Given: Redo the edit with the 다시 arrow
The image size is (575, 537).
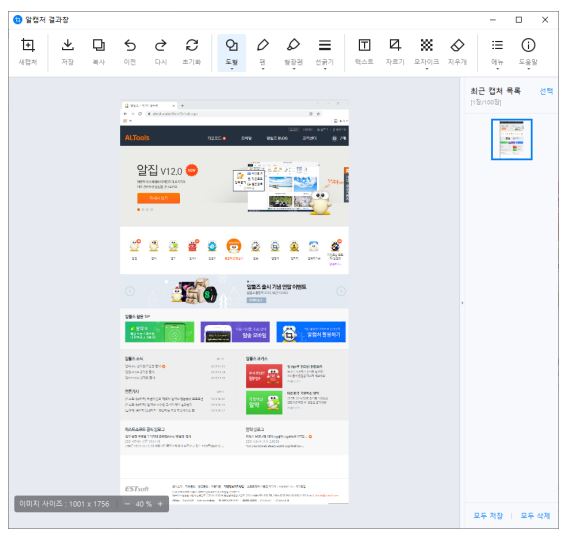Looking at the screenshot, I should click(161, 51).
